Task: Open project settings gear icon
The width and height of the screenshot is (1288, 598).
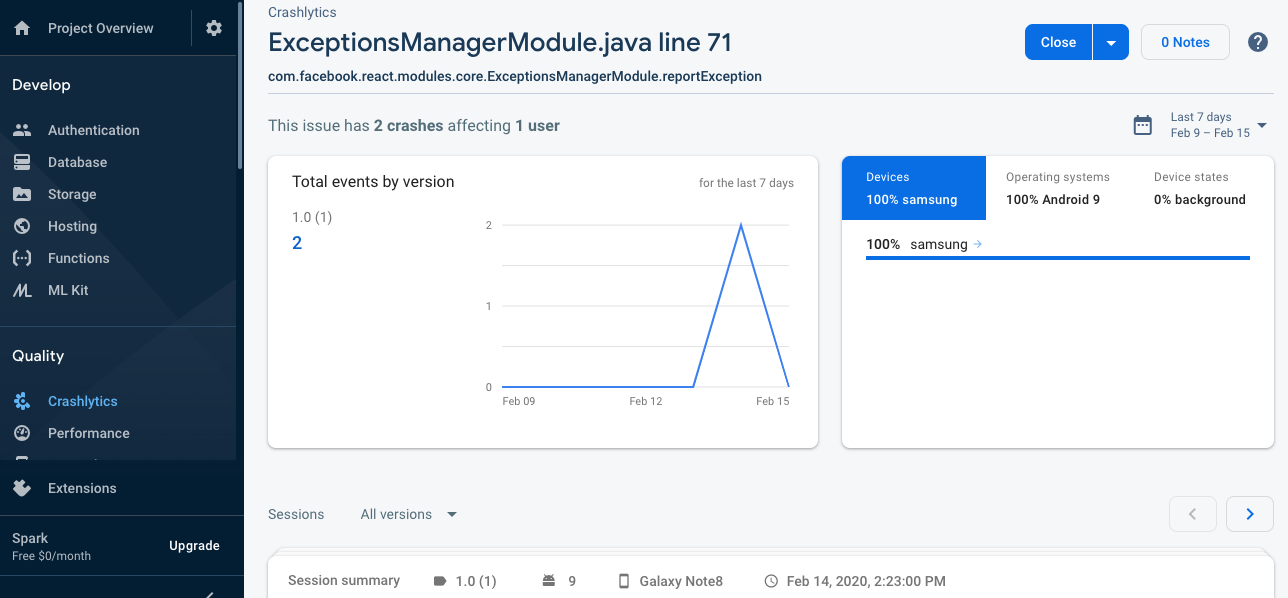Action: 214,28
